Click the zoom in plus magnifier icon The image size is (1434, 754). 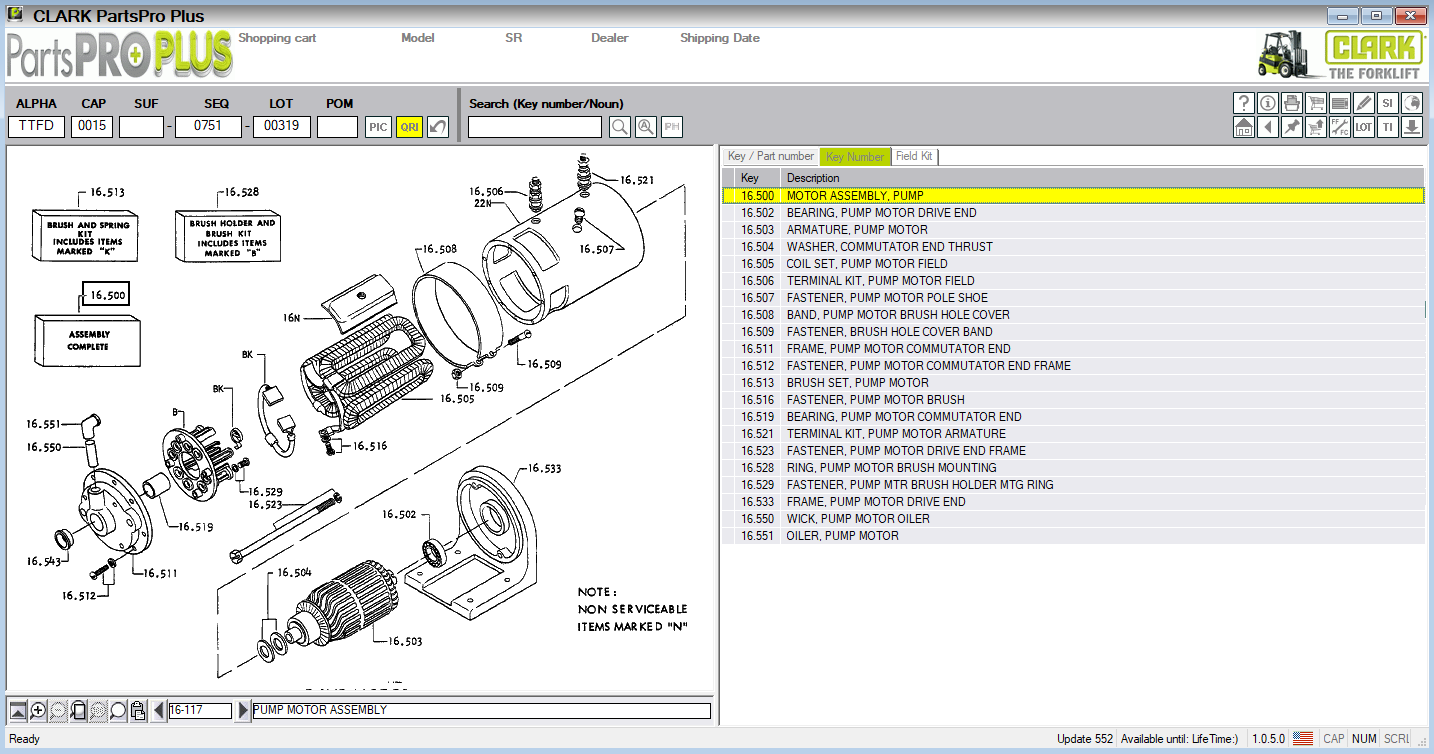tap(38, 711)
